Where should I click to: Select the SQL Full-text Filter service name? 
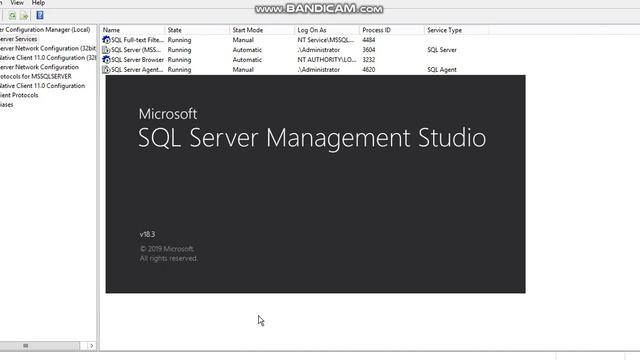point(137,40)
